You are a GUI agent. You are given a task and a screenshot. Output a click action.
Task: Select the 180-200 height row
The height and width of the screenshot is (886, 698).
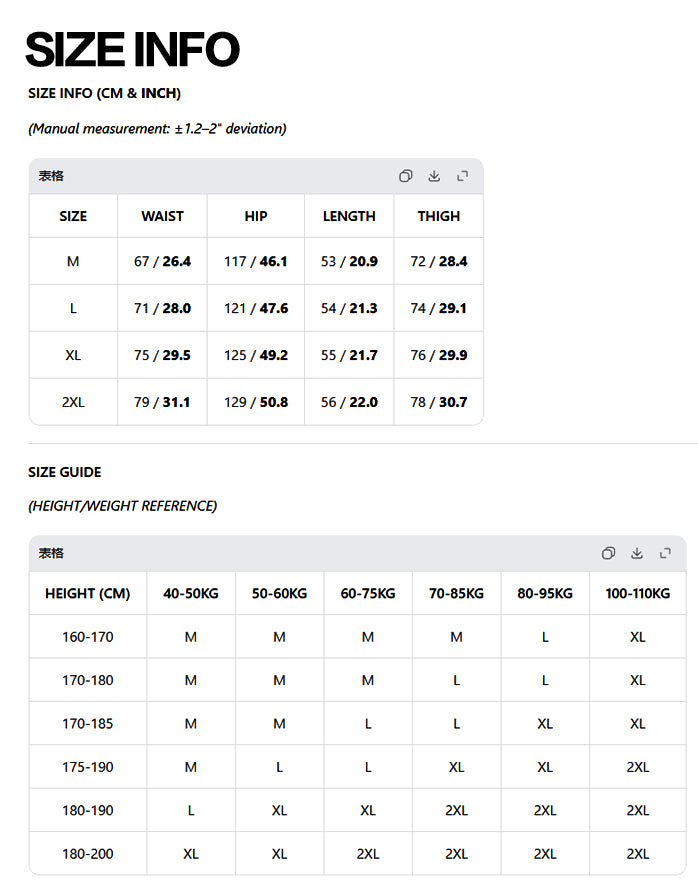(x=357, y=854)
